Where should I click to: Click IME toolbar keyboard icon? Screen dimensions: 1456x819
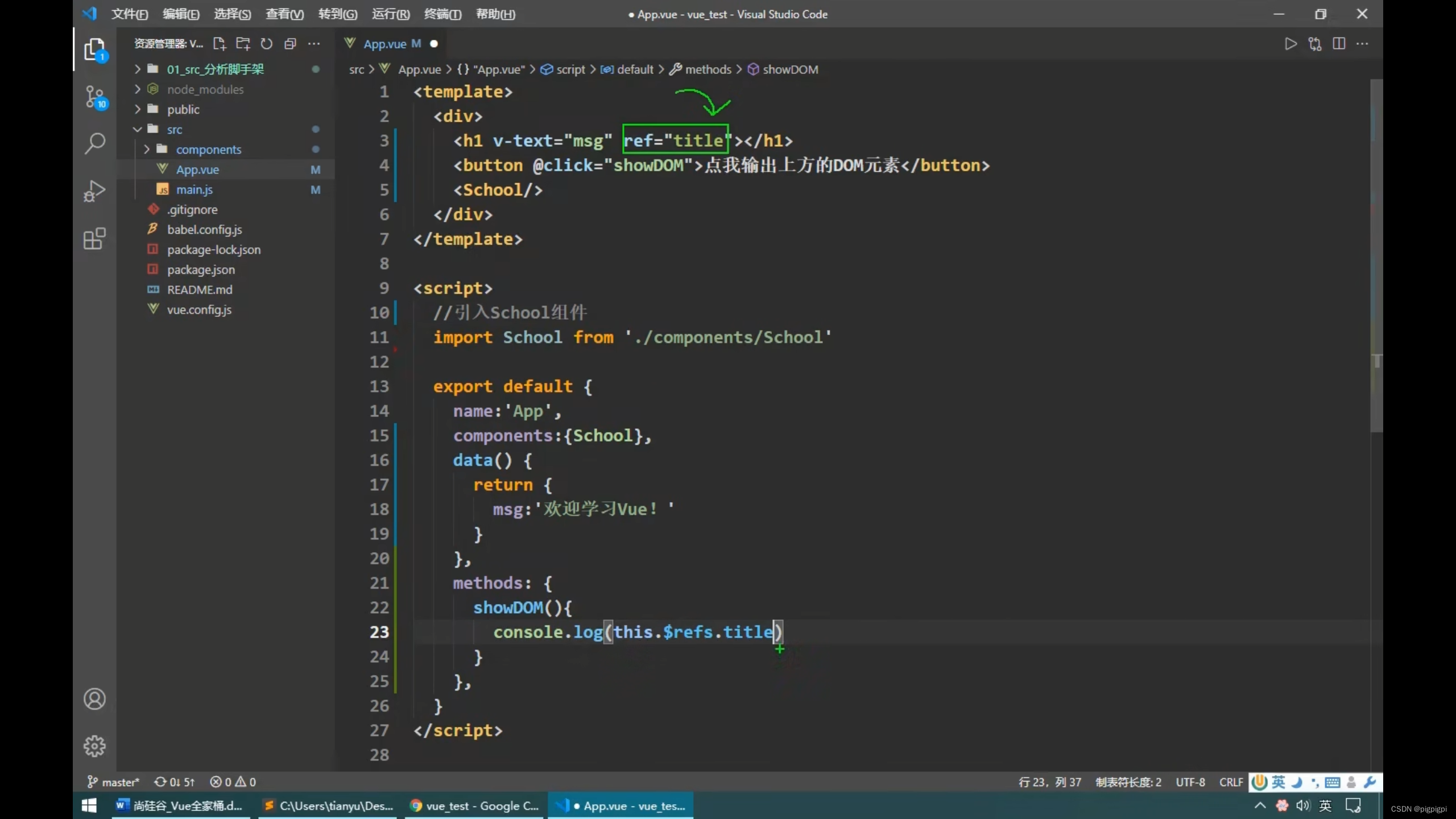pyautogui.click(x=1332, y=782)
